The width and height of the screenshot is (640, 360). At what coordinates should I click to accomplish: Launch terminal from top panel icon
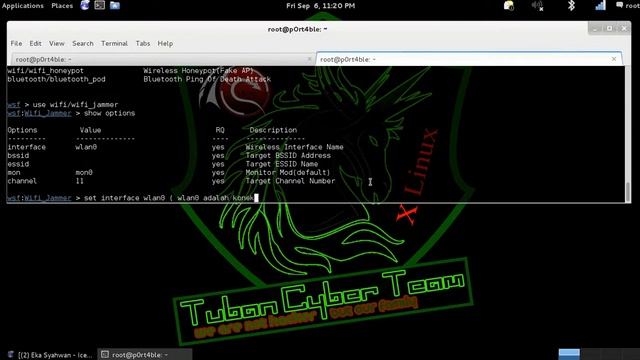click(100, 5)
